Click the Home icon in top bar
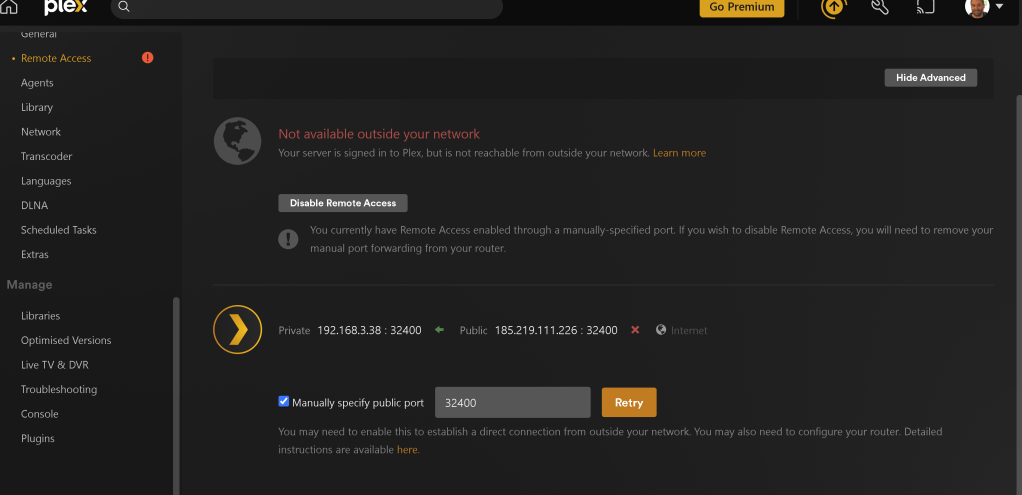1022x495 pixels. [x=8, y=7]
